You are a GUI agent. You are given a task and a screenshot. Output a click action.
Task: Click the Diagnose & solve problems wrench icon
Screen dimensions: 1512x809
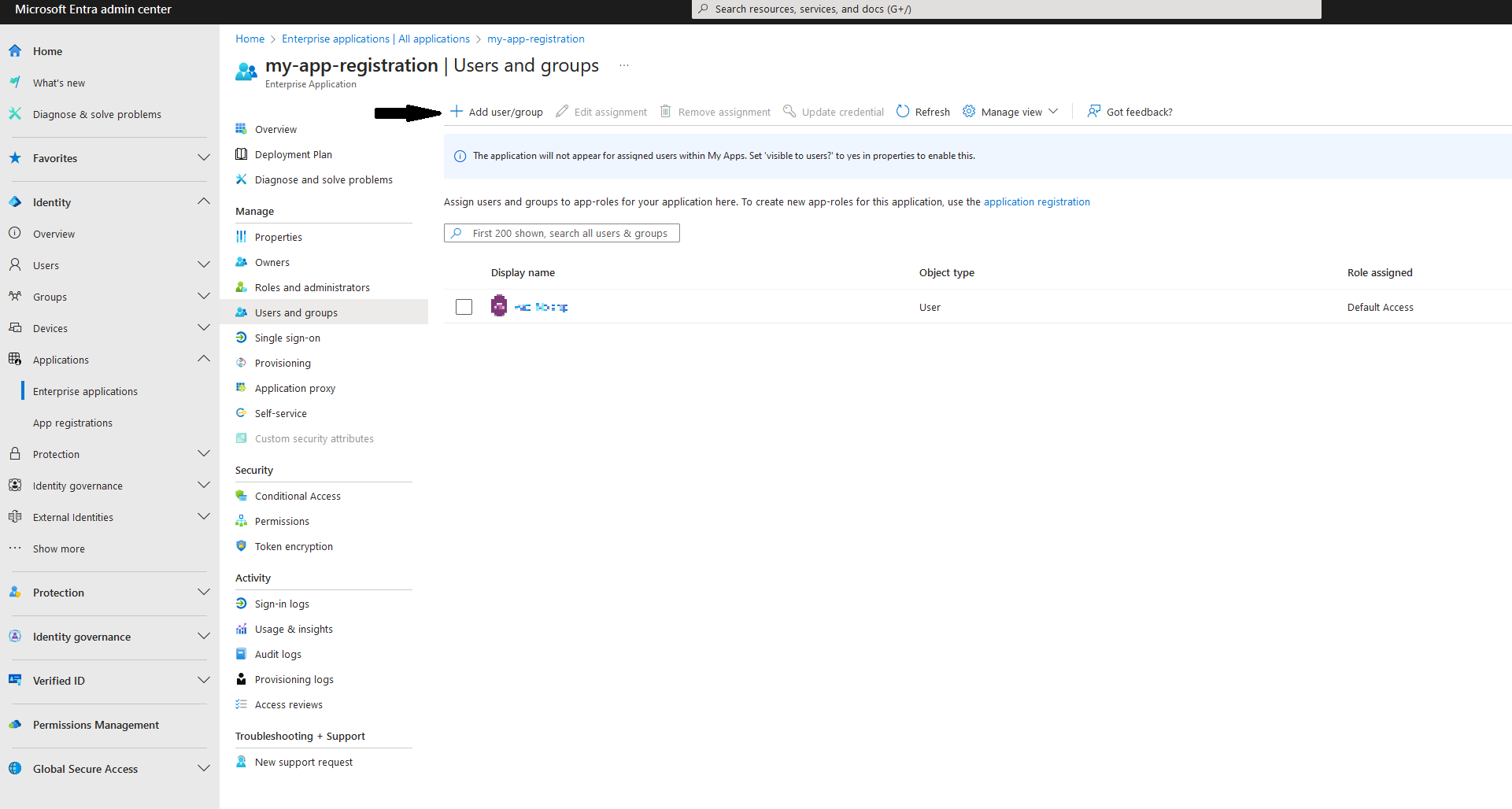15,113
